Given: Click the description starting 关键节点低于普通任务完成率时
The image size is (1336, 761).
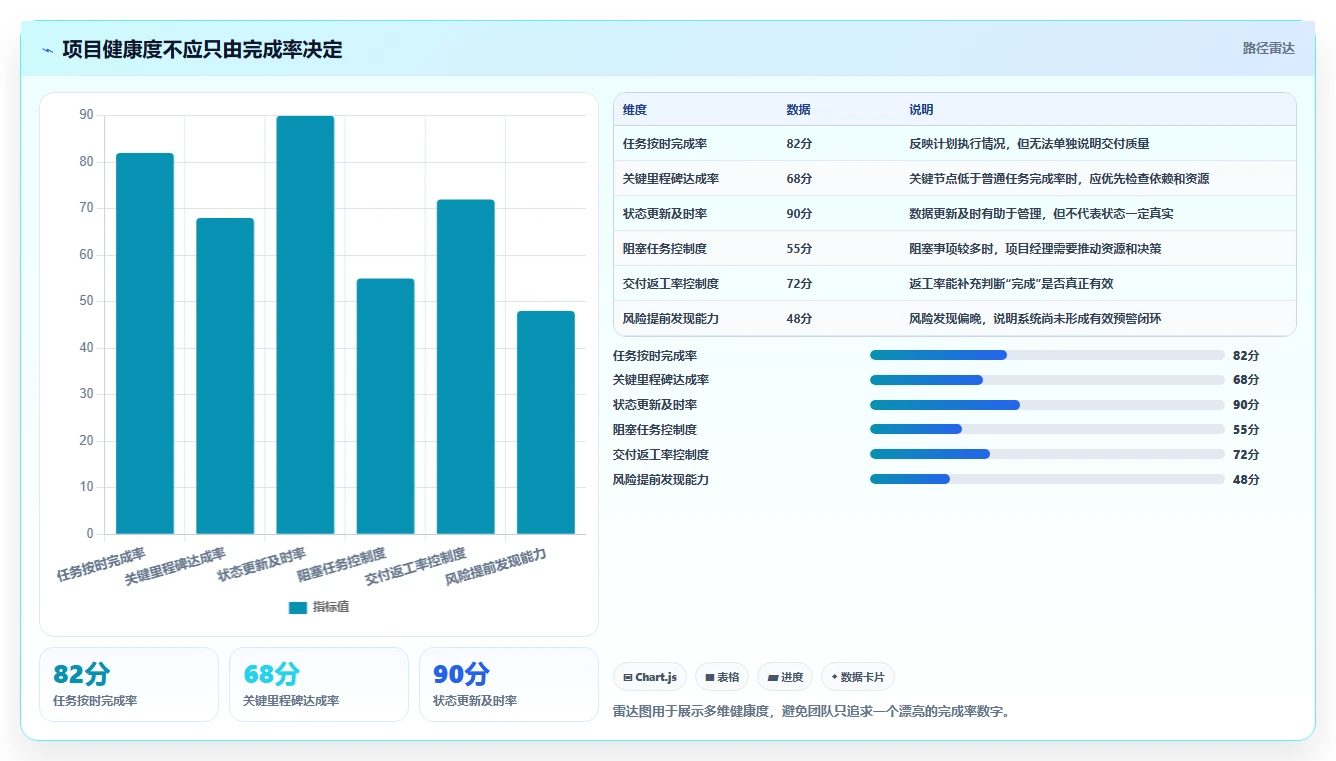Looking at the screenshot, I should click(1059, 179).
